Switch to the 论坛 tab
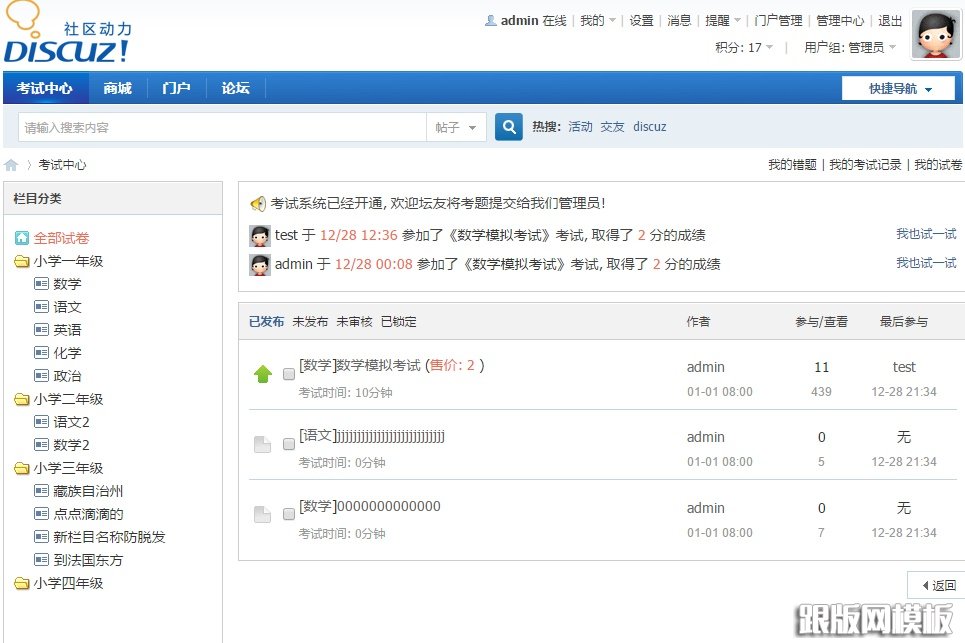Image resolution: width=965 pixels, height=643 pixels. pos(234,88)
